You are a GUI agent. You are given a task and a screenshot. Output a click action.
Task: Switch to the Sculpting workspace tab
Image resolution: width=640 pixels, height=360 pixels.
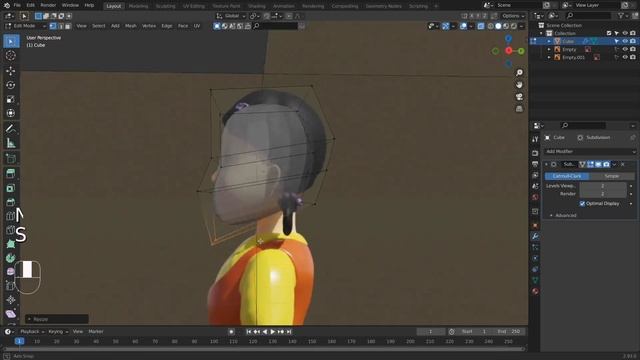tap(165, 6)
